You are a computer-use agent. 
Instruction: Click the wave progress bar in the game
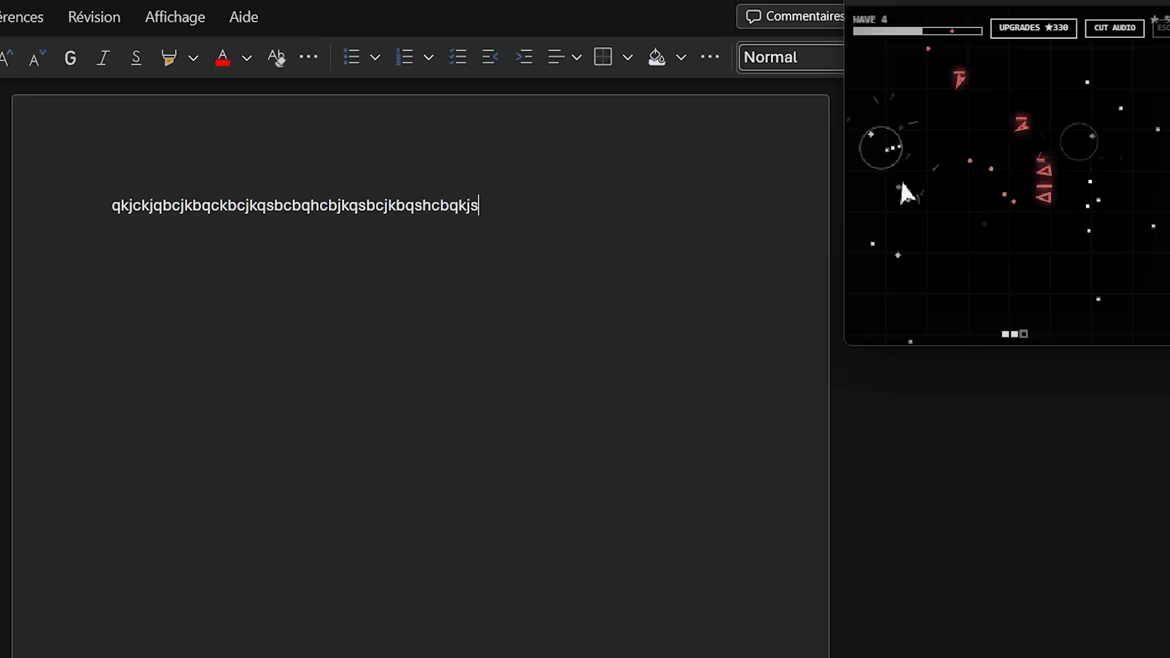click(918, 31)
